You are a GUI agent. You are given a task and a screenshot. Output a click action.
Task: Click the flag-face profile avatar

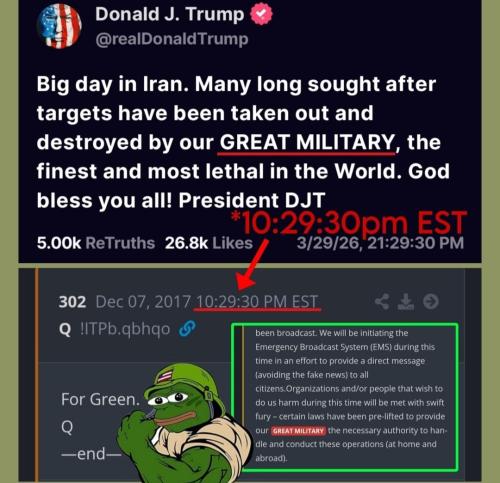60,26
